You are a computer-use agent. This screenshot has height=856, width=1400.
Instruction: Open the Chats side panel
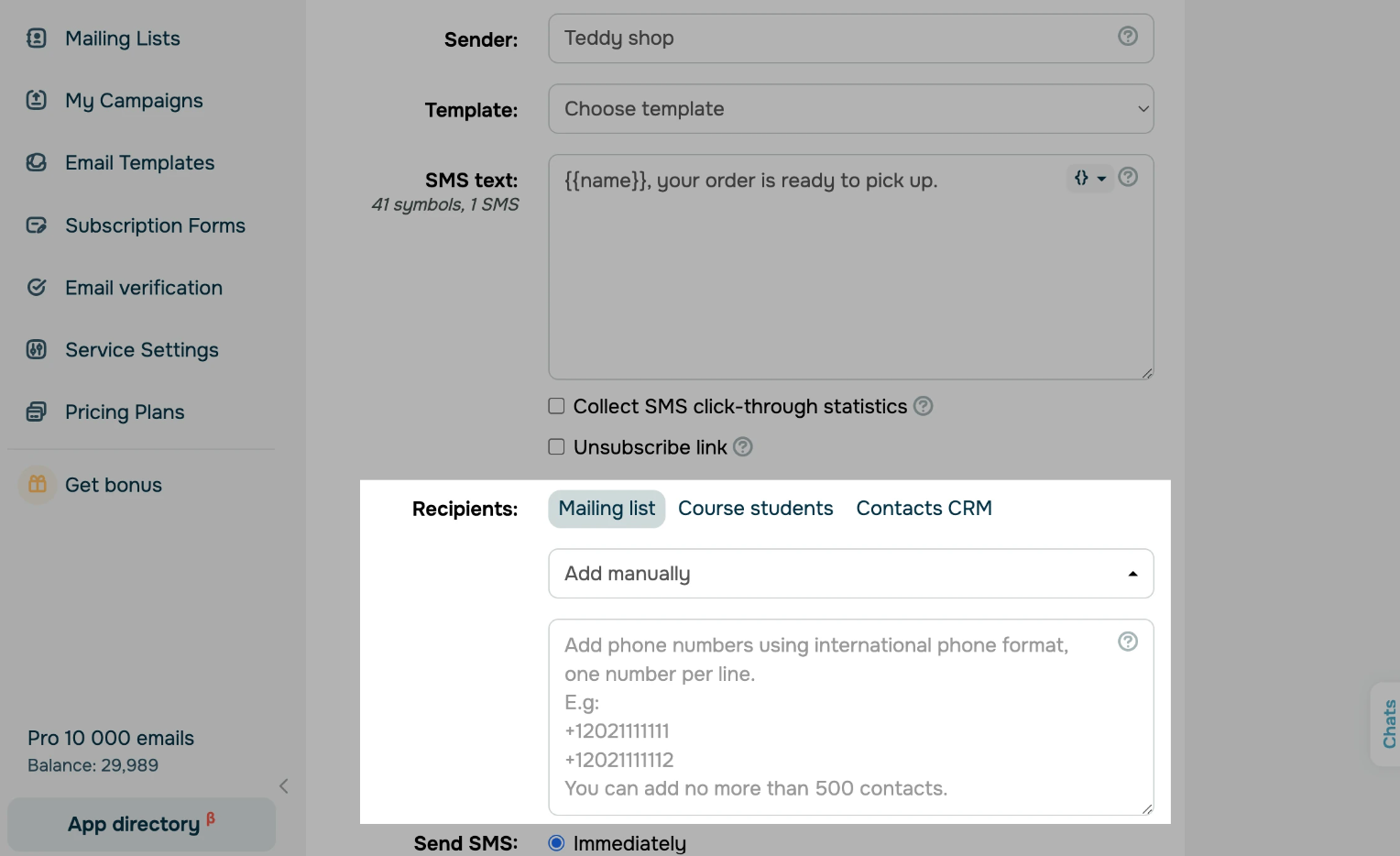(1388, 724)
